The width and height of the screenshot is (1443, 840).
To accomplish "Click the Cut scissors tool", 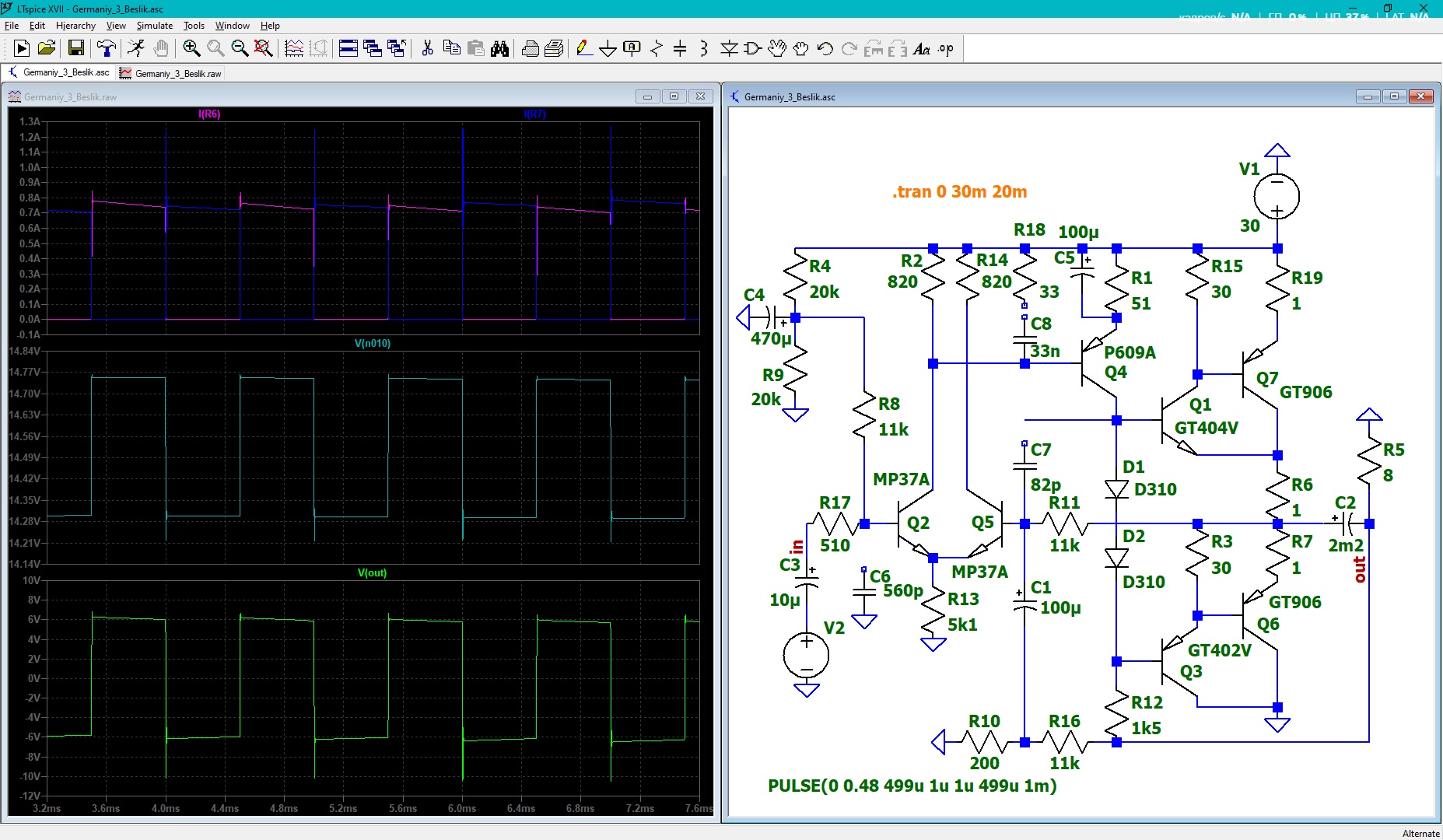I will coord(427,48).
